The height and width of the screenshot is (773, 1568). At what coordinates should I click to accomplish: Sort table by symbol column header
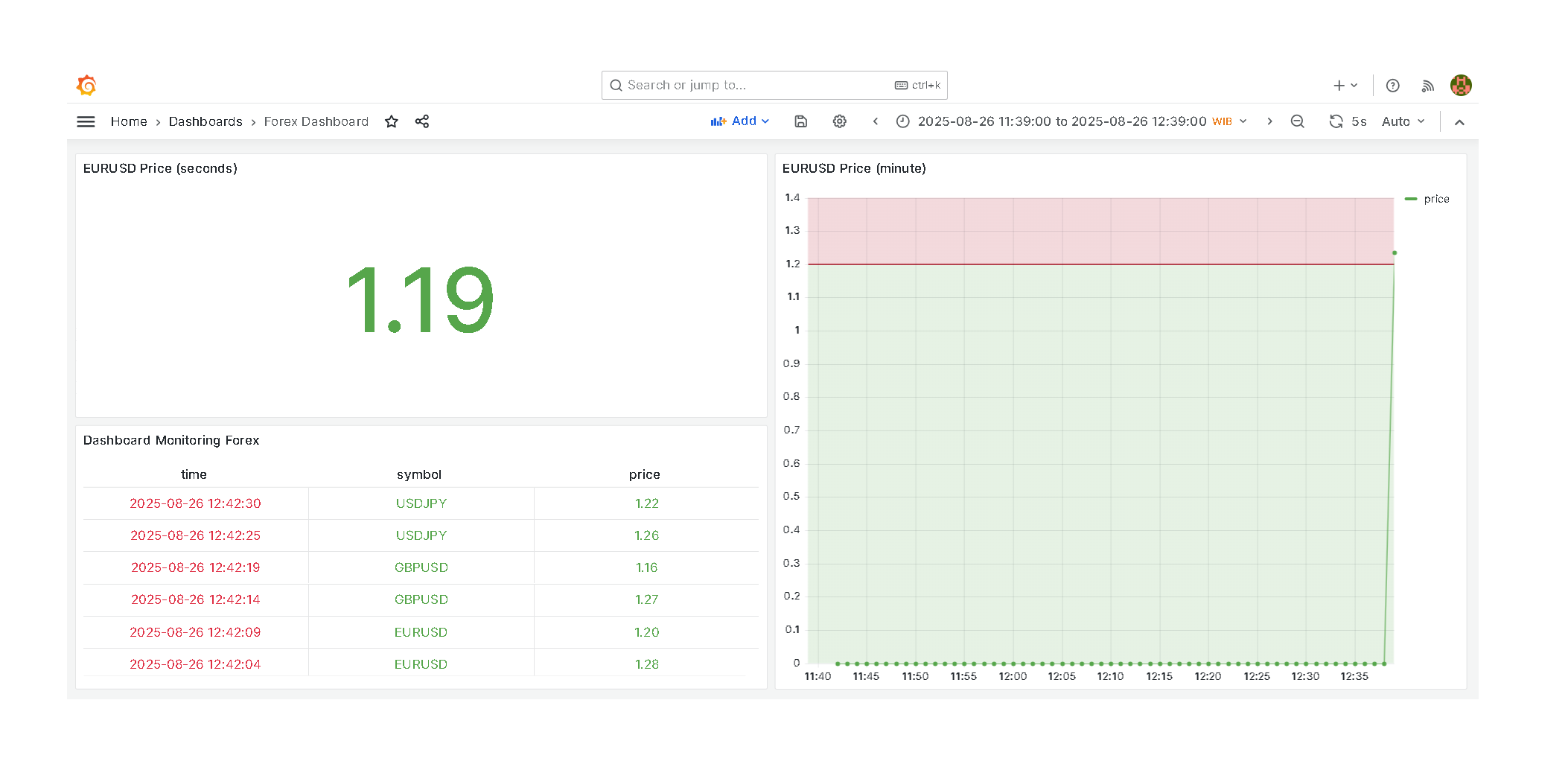419,474
